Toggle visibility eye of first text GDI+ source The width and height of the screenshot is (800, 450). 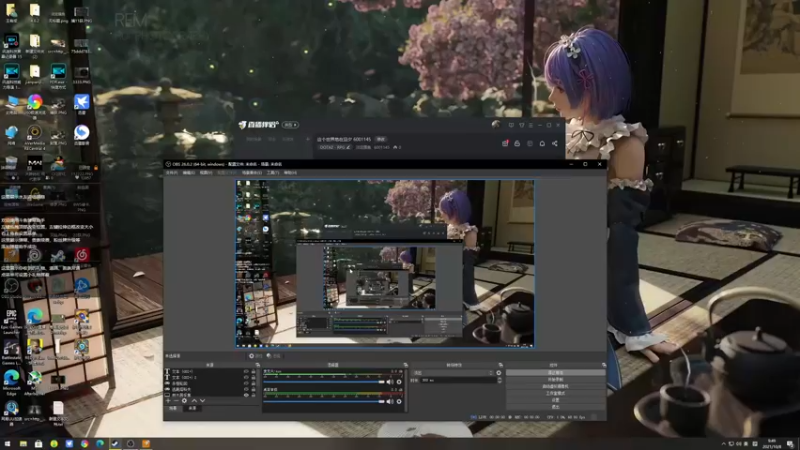click(246, 371)
